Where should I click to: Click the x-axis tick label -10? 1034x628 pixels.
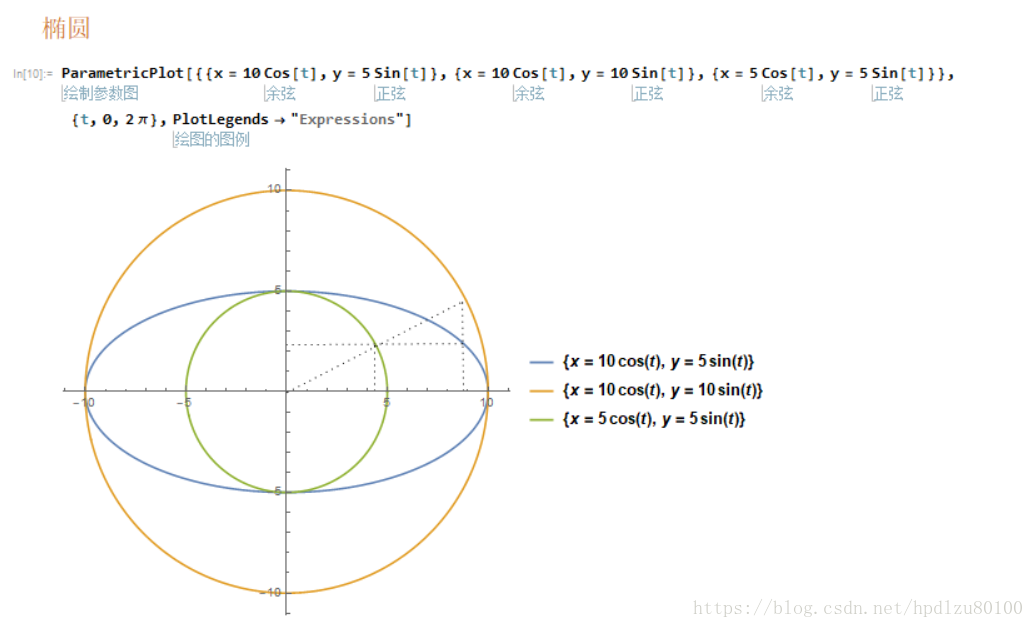click(84, 402)
